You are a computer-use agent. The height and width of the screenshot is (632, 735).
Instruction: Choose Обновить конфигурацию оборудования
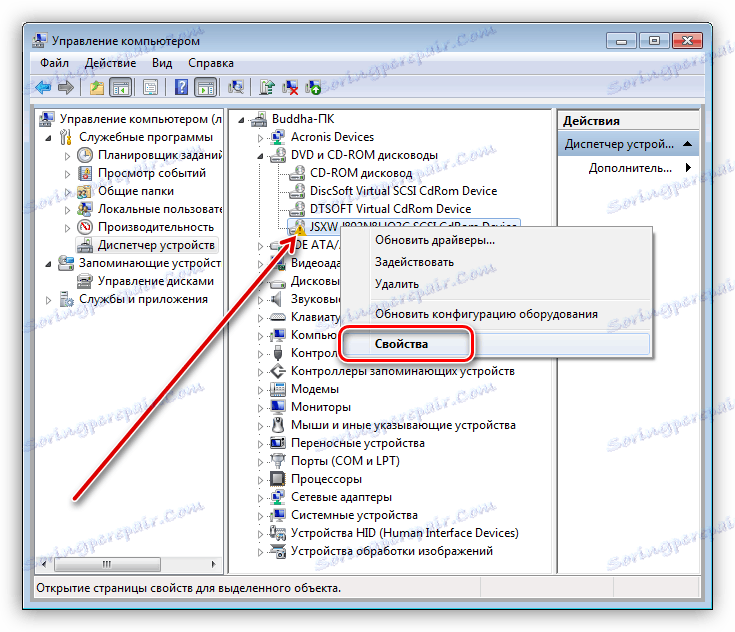(497, 314)
